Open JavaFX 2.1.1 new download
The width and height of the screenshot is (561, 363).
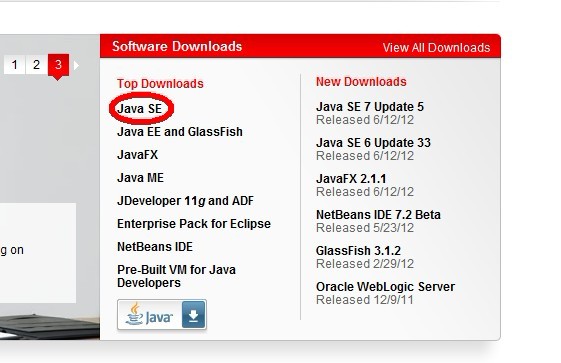tap(351, 178)
